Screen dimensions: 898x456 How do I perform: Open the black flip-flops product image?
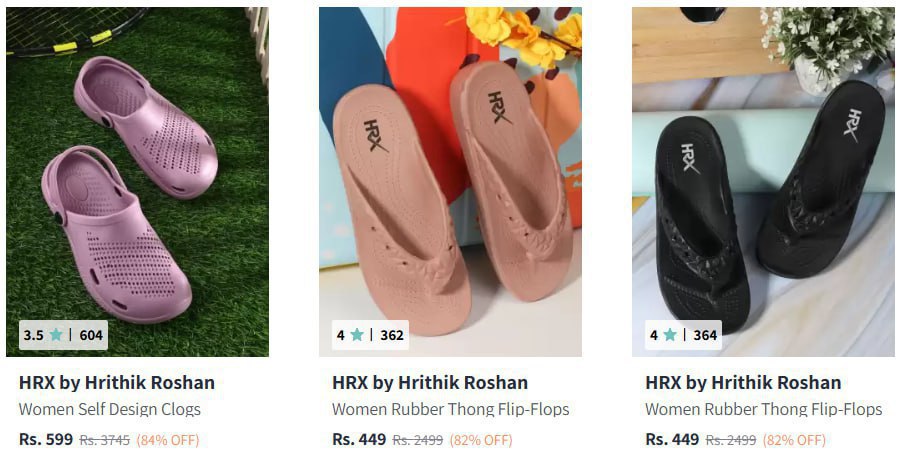(763, 182)
